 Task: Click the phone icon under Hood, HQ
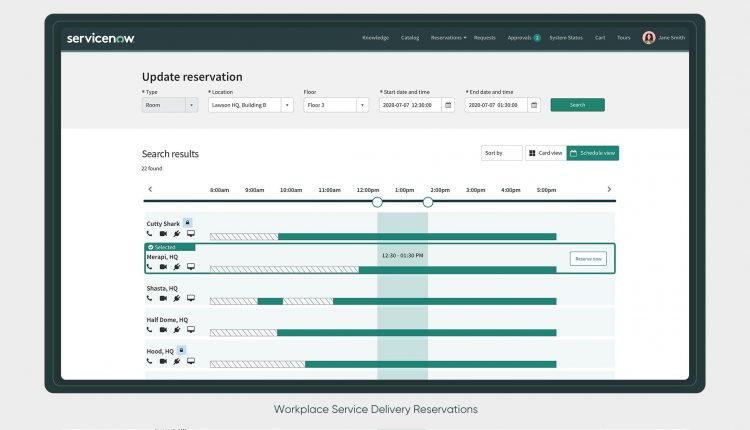[149, 361]
